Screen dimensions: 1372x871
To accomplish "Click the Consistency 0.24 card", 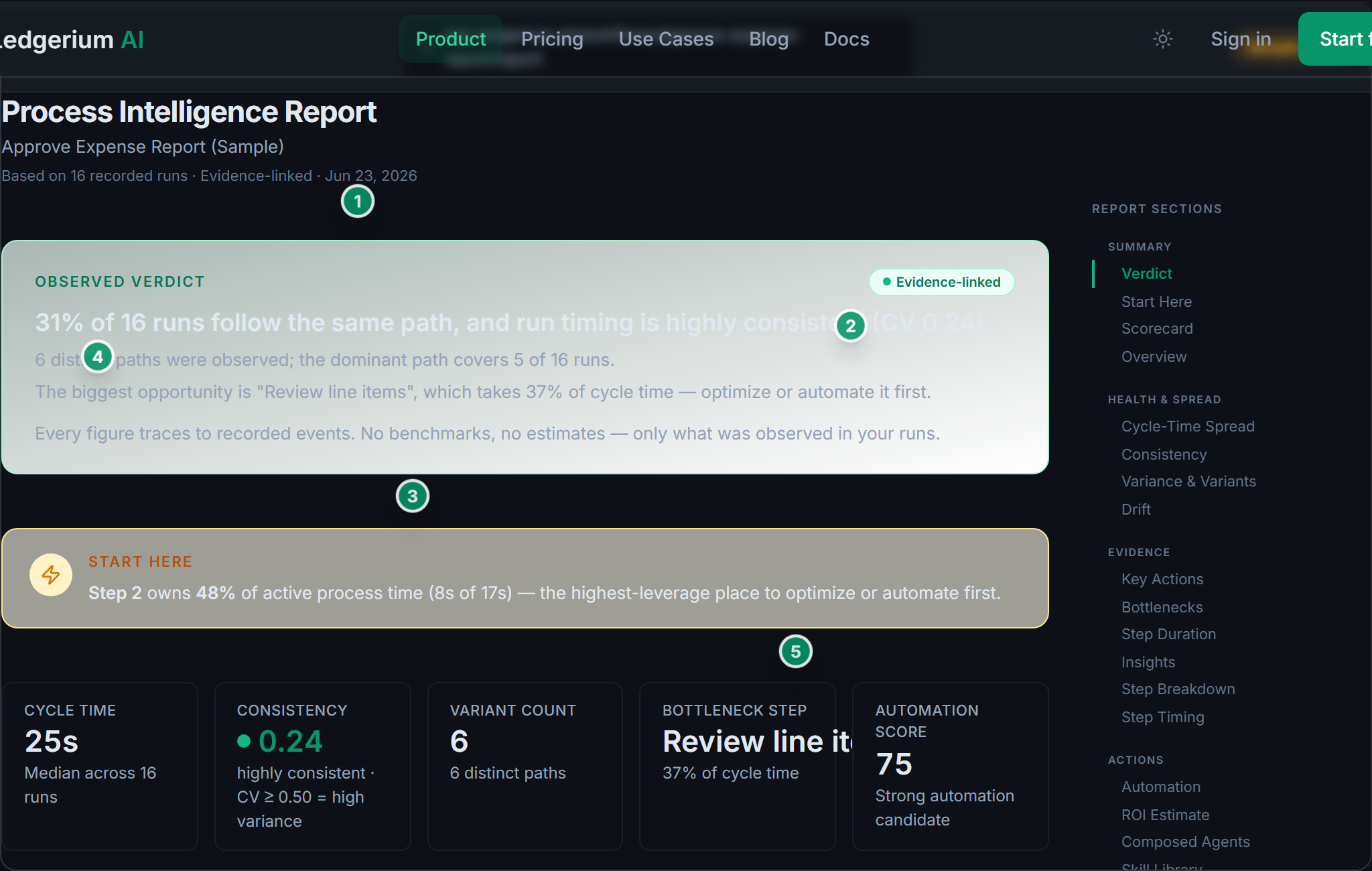I will tap(313, 766).
